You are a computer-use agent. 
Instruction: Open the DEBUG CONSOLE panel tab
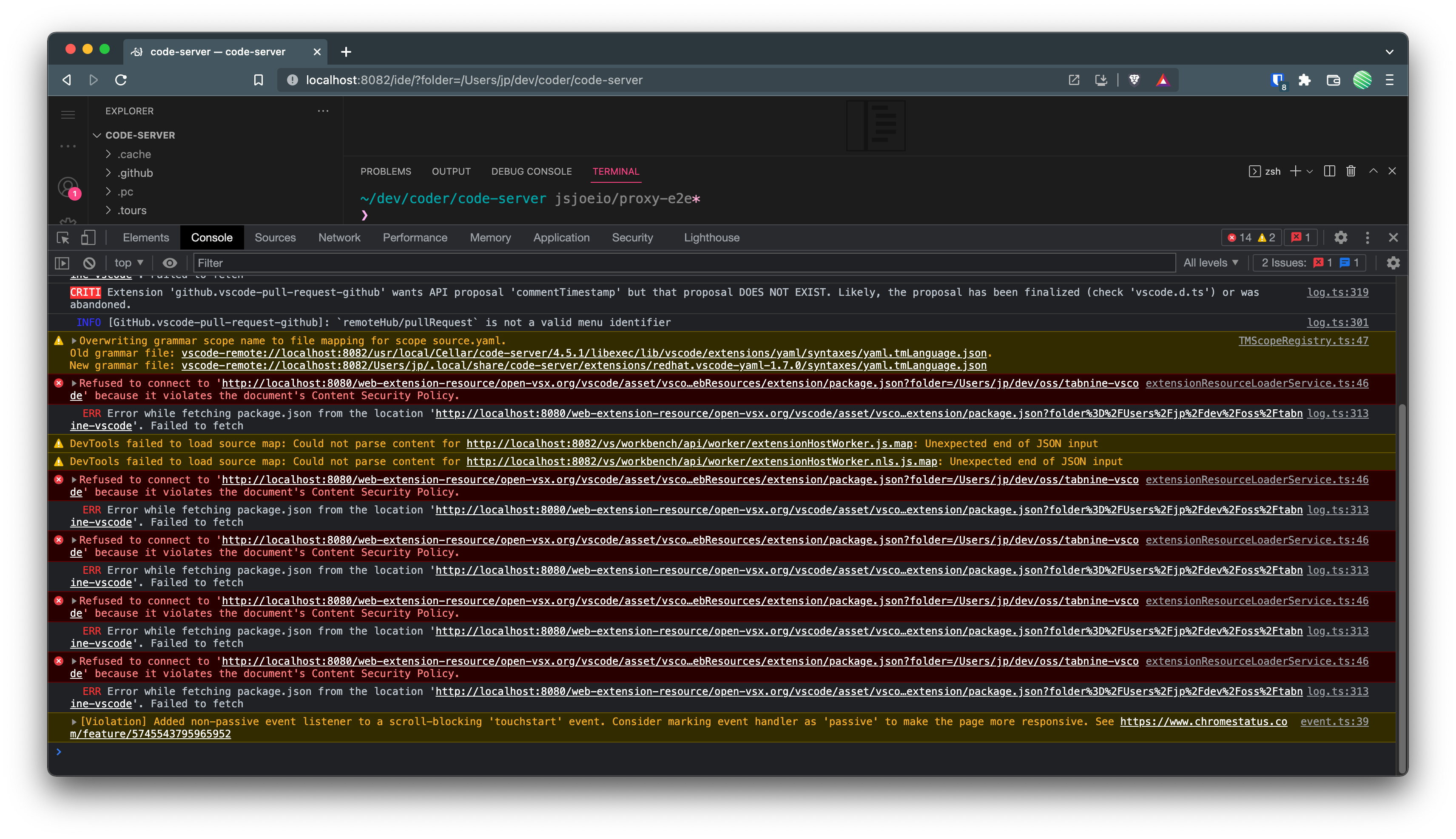pyautogui.click(x=531, y=171)
